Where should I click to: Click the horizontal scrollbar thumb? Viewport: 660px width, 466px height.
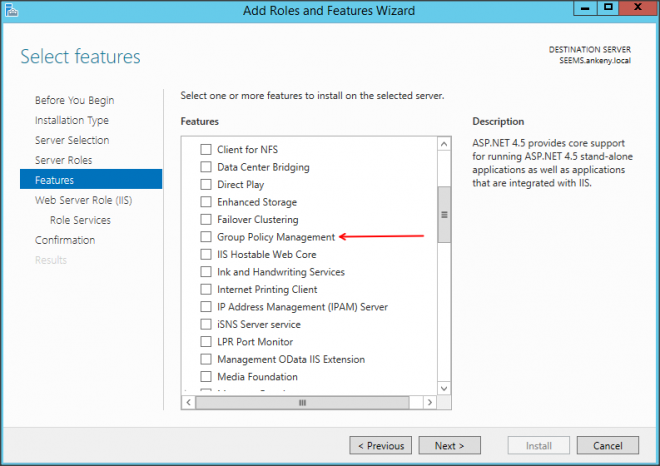coord(301,402)
